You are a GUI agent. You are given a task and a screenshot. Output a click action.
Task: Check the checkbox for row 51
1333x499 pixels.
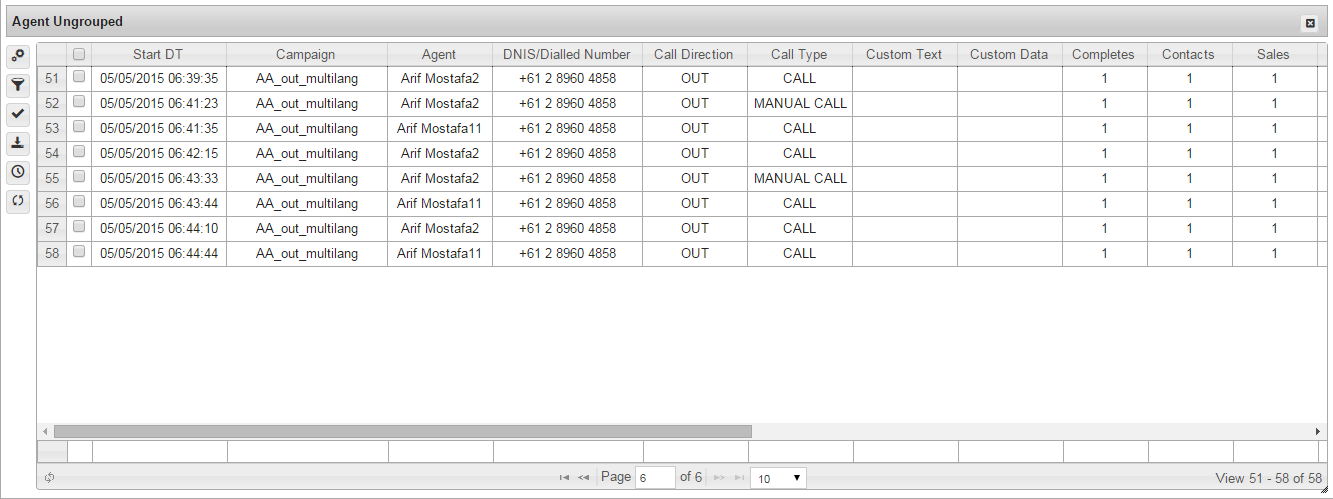(79, 77)
